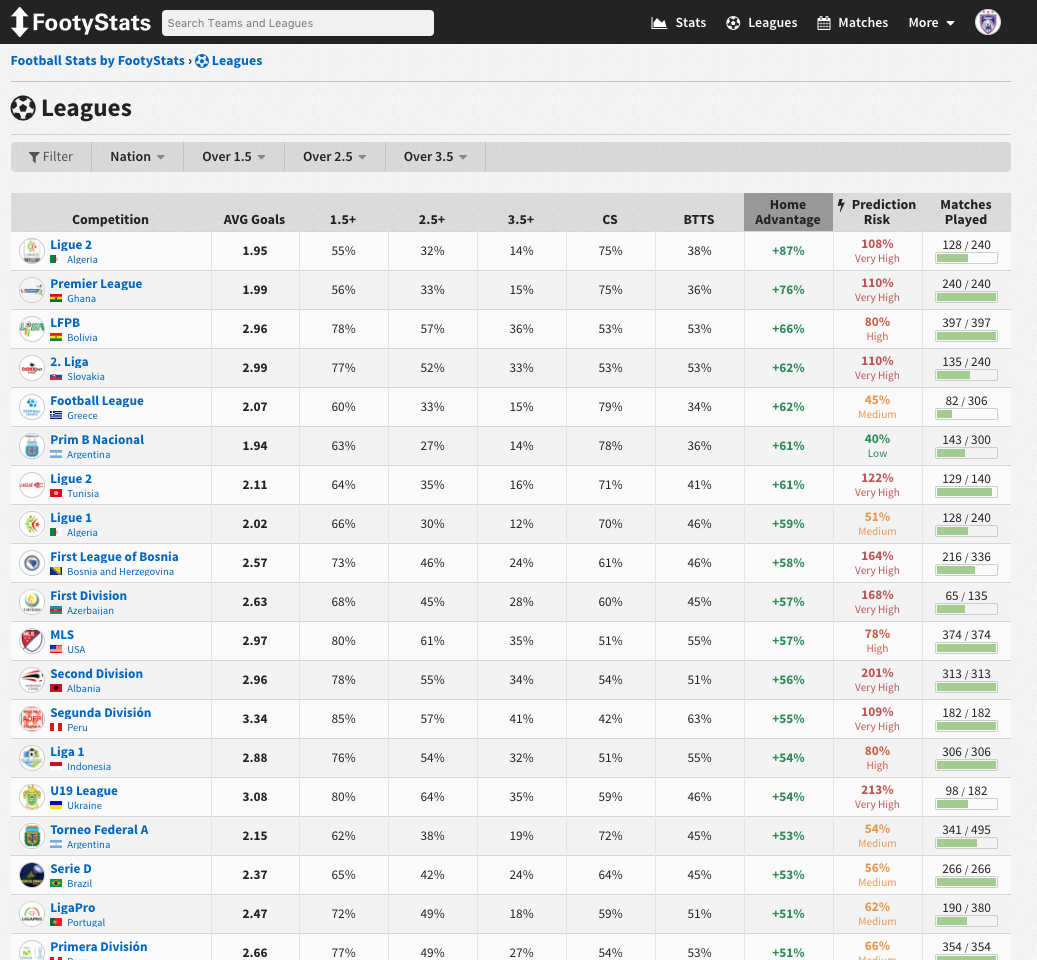Screen dimensions: 1037x960
Task: Click the Football Stats by FootyStats breadcrumb
Action: [x=97, y=60]
